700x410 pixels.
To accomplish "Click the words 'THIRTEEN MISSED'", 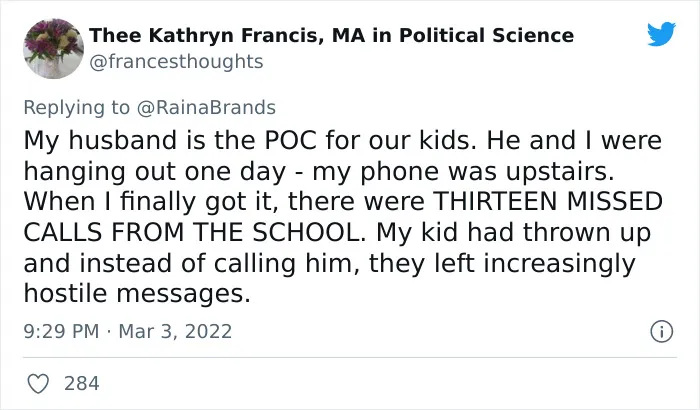I will (548, 201).
